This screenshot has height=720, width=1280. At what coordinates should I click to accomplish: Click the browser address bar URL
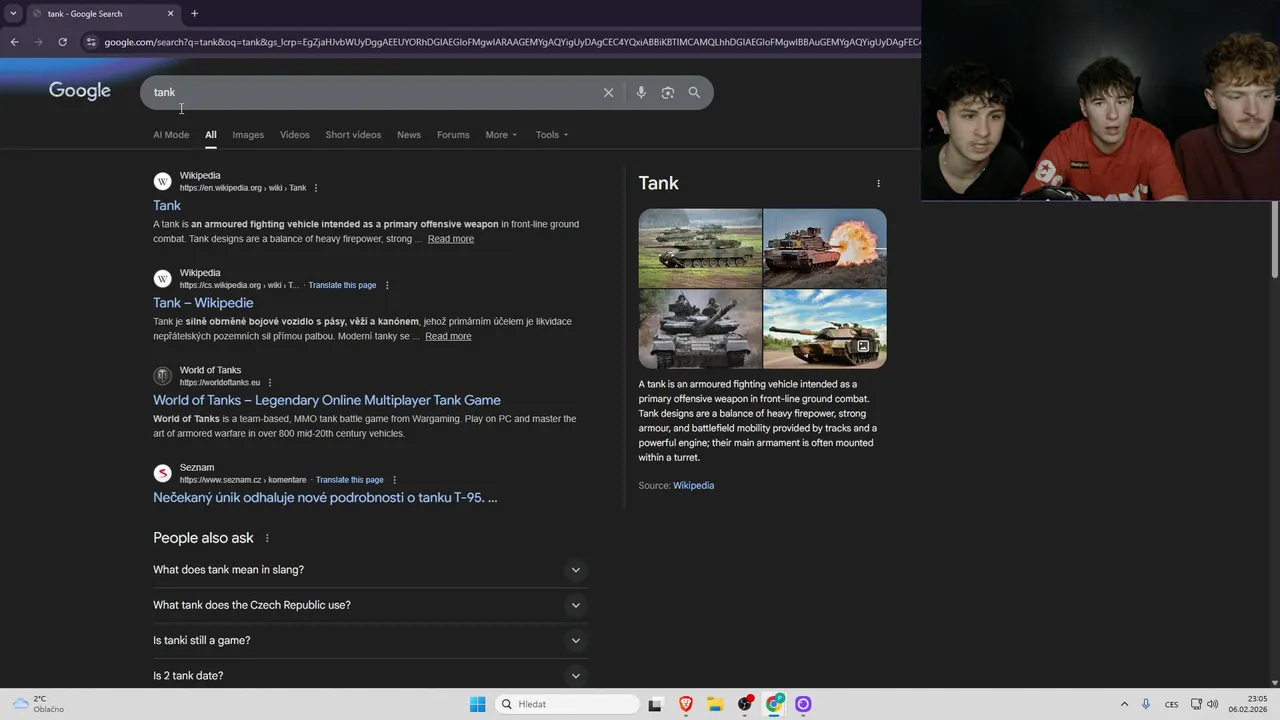510,42
